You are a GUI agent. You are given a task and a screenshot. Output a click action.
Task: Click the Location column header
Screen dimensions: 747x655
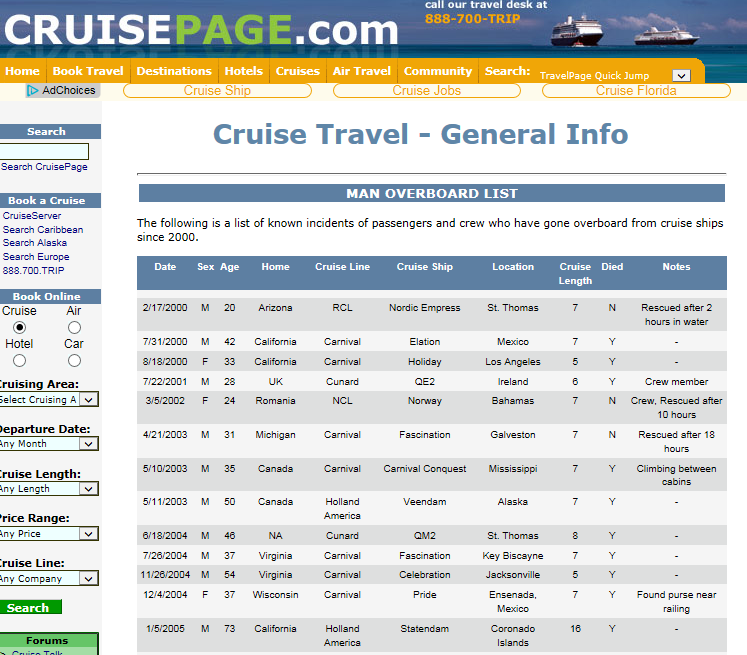tap(513, 267)
